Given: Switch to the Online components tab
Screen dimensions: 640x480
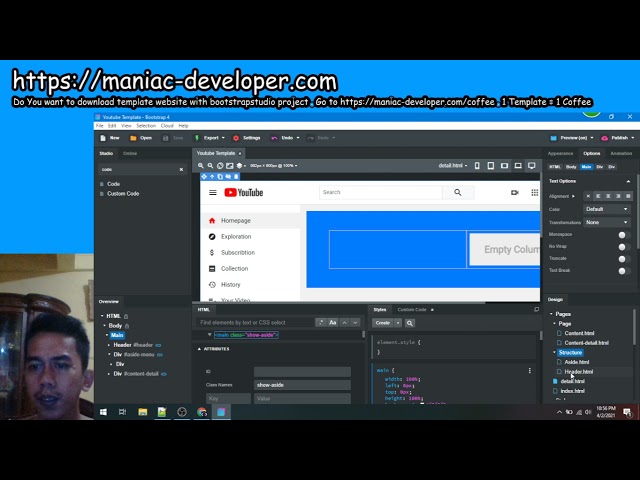Looking at the screenshot, I should [130, 153].
